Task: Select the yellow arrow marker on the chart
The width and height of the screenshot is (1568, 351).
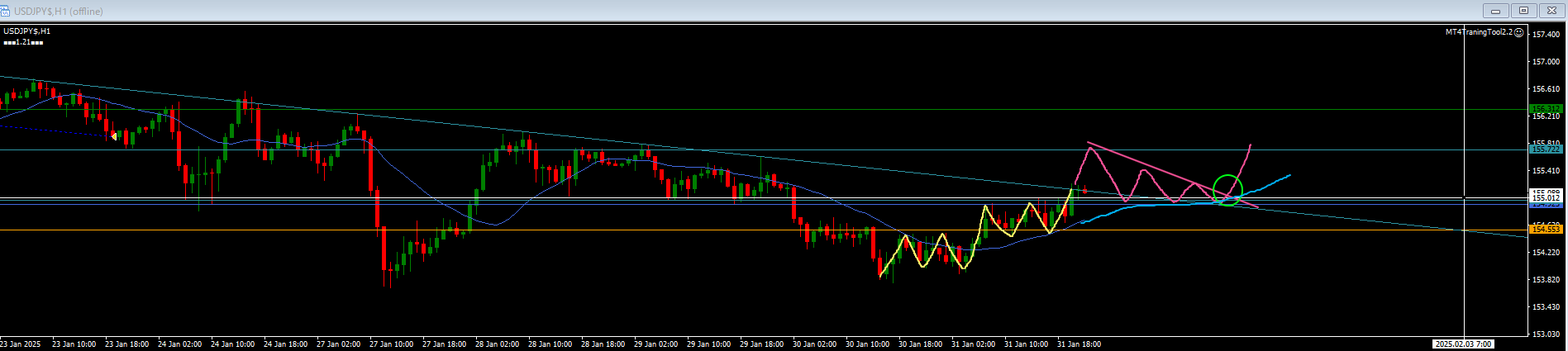Action: click(114, 135)
